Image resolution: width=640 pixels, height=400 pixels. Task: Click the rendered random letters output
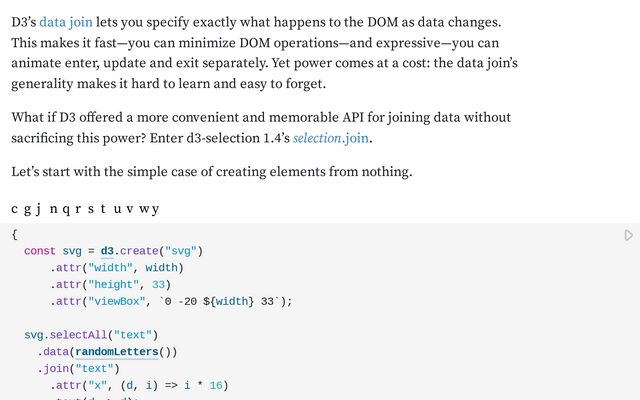85,209
